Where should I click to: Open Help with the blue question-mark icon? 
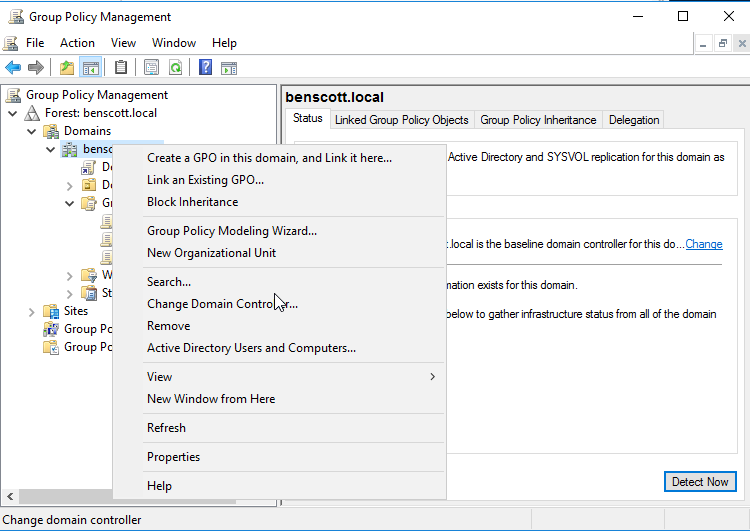pos(205,67)
